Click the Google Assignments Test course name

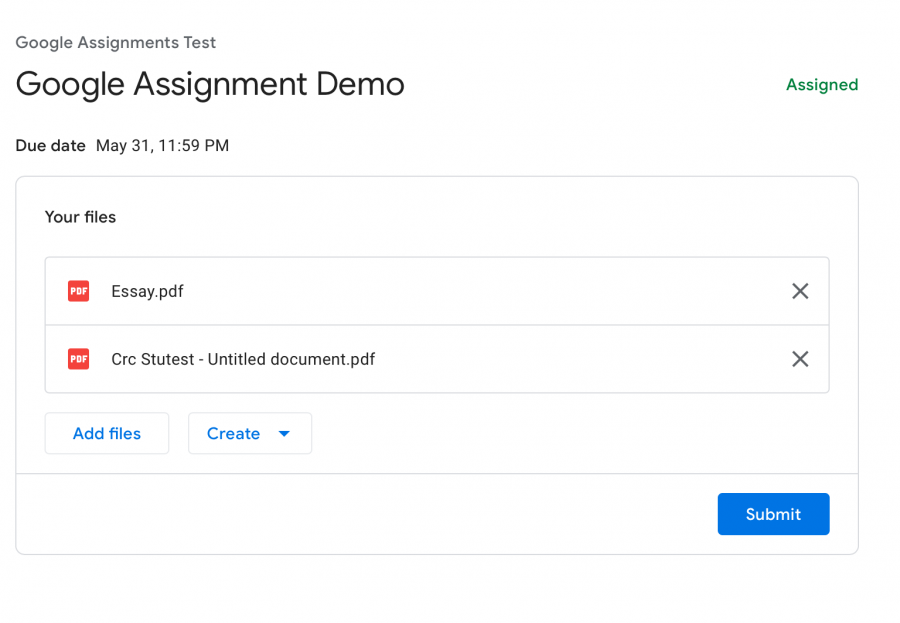coord(115,42)
